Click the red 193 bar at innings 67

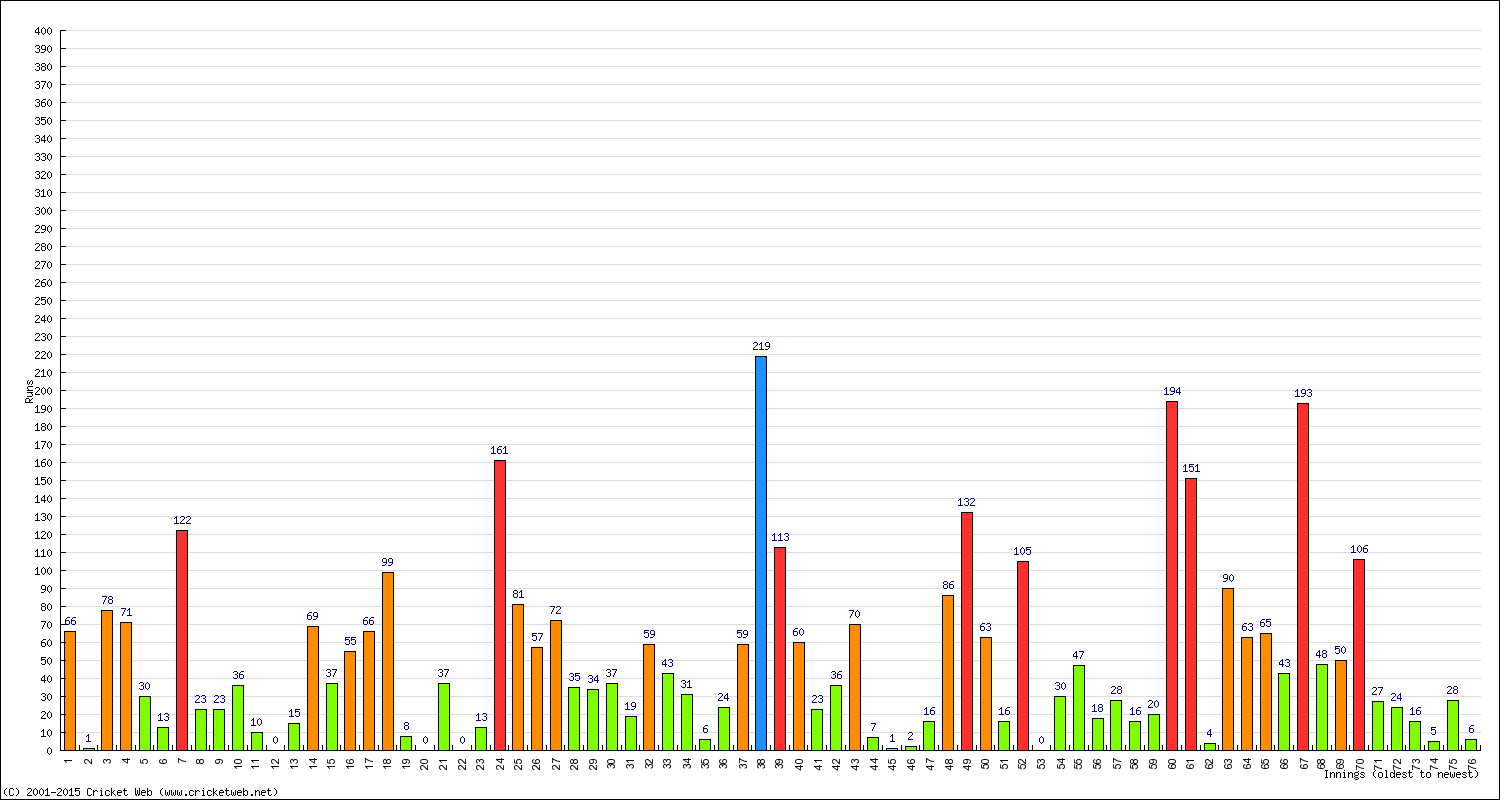tap(1303, 576)
